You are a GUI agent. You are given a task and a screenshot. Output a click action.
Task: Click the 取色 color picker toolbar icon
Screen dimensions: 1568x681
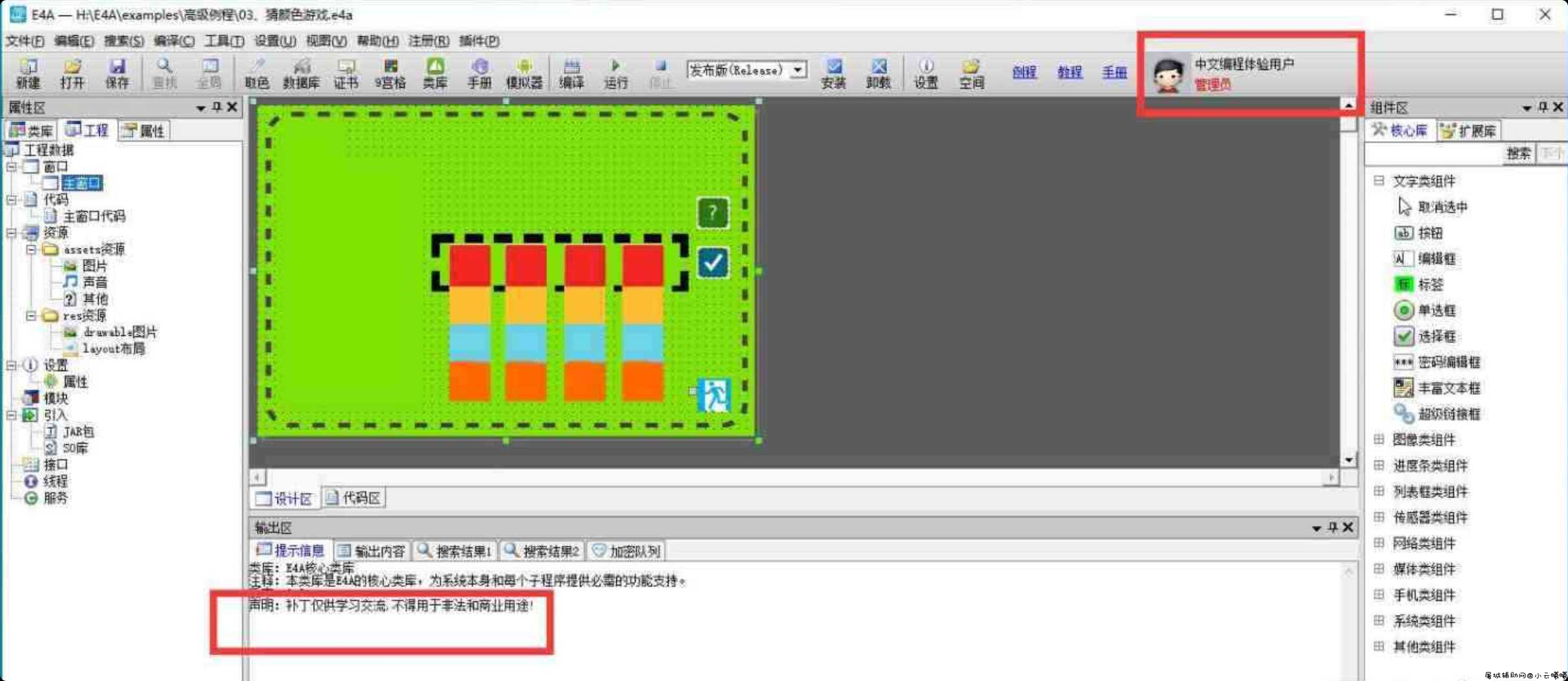pyautogui.click(x=257, y=73)
